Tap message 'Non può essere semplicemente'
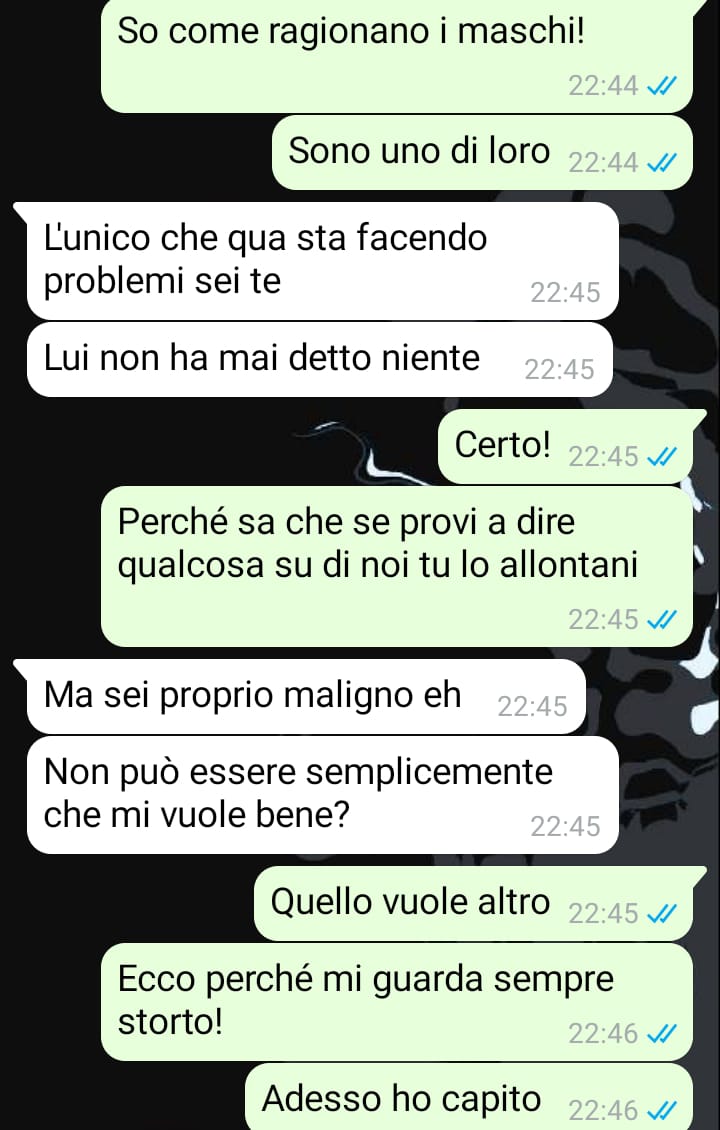720x1130 pixels. (x=322, y=796)
